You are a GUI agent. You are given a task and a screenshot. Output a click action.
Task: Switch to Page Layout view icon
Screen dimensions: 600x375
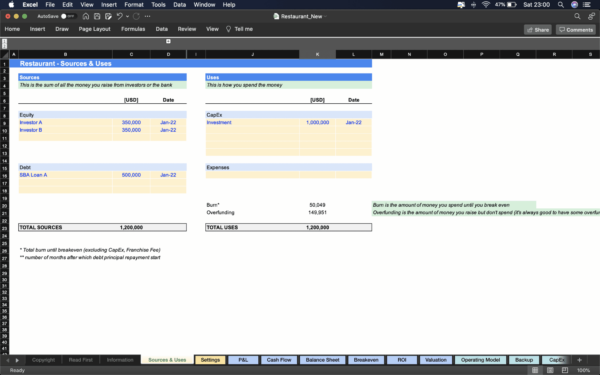pos(550,370)
